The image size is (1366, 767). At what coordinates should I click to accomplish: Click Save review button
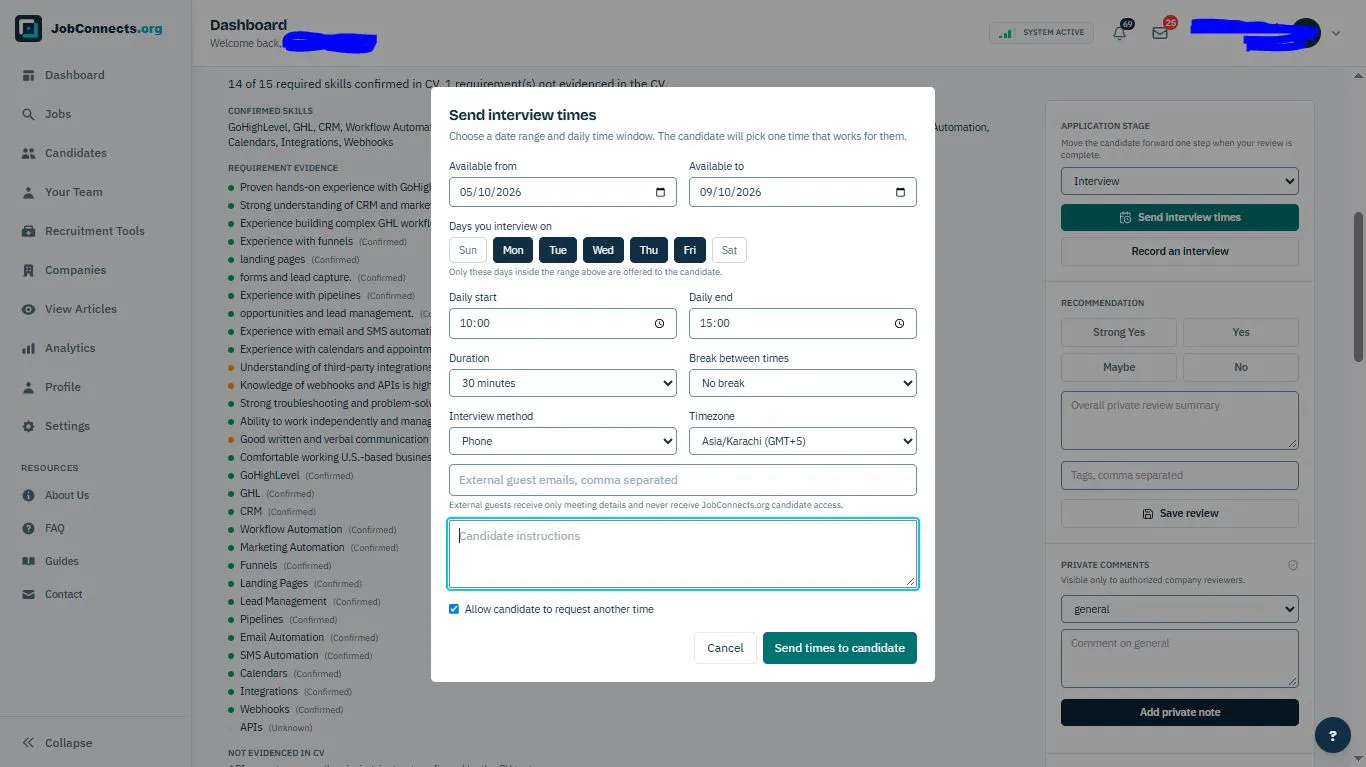1180,513
